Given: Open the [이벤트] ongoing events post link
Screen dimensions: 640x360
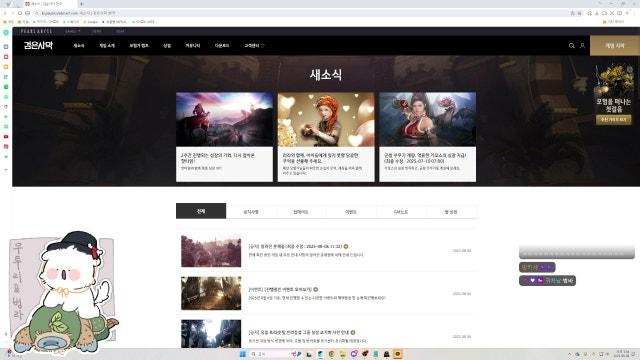Looking at the screenshot, I should coord(280,289).
